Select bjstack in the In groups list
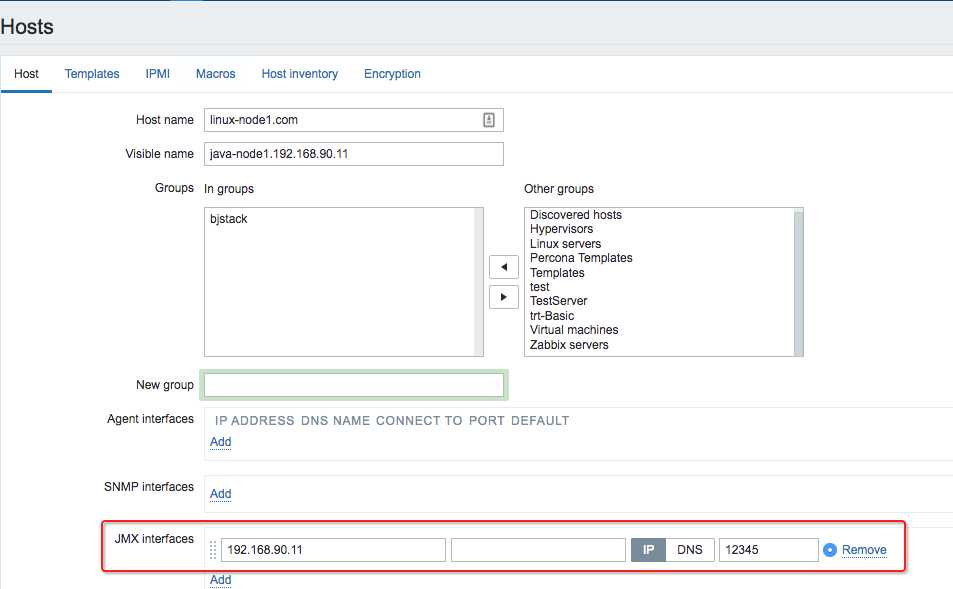 coord(229,219)
